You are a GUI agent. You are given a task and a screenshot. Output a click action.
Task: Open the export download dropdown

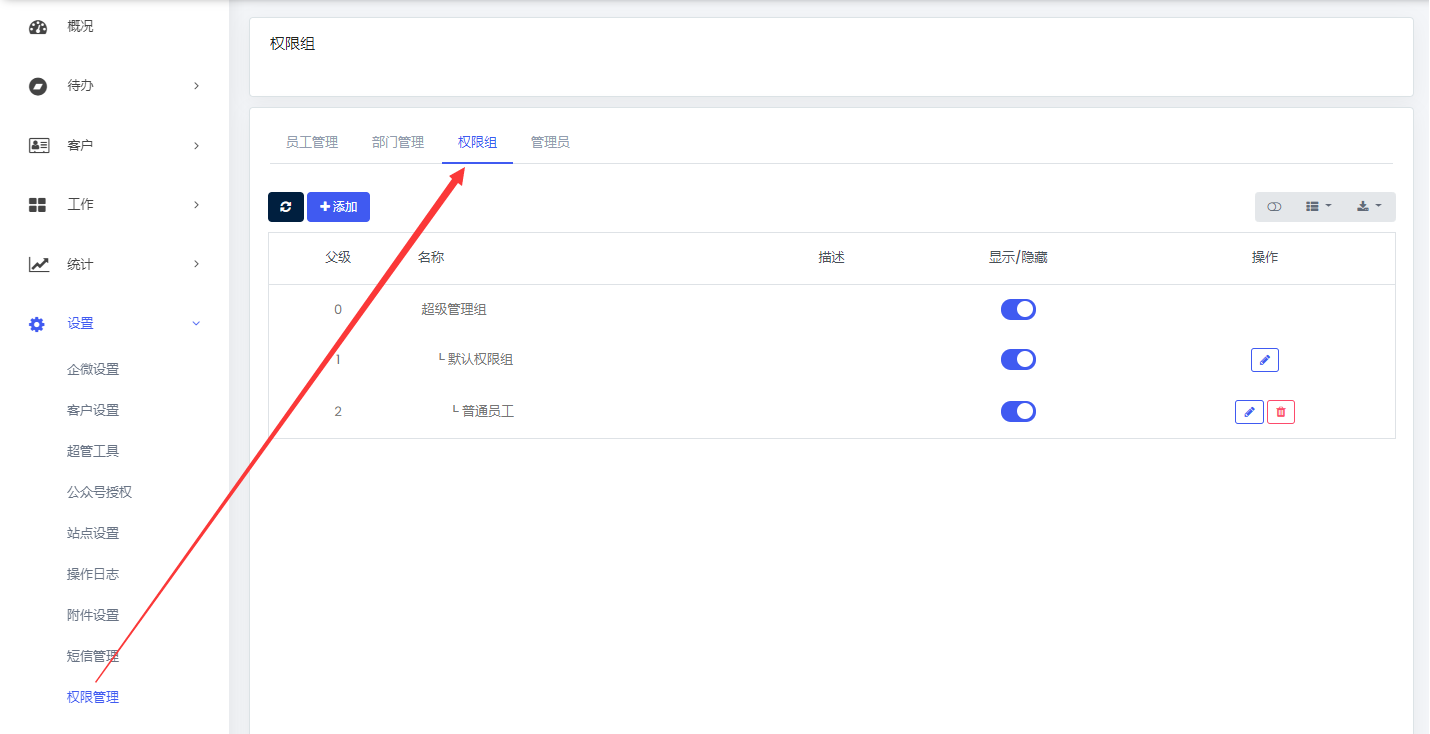(x=1370, y=207)
